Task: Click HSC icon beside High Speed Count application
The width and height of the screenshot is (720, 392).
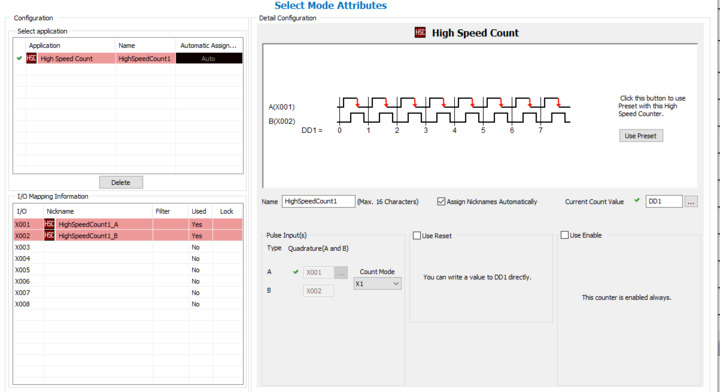Action: pyautogui.click(x=31, y=58)
